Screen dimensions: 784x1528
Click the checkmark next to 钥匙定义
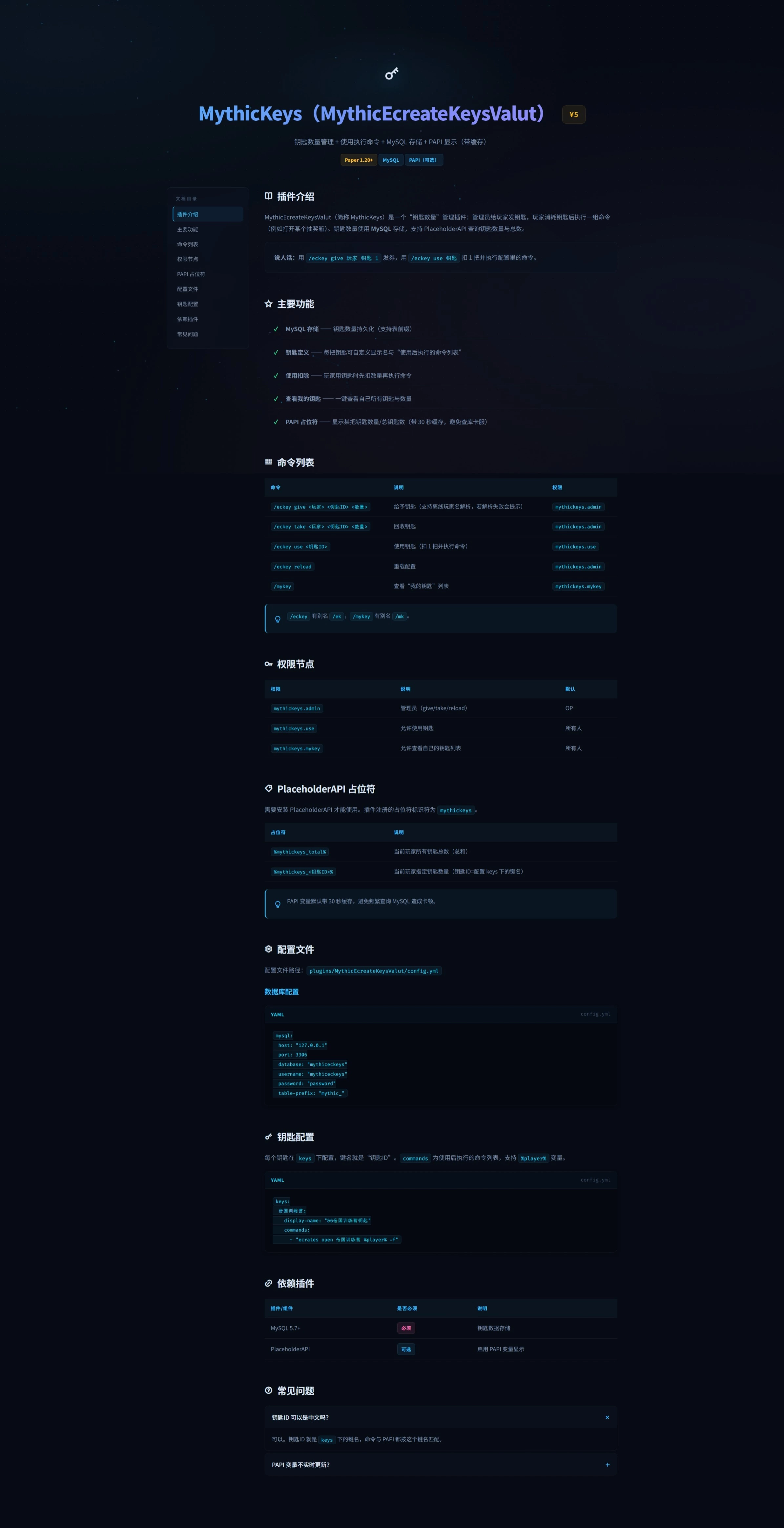(276, 352)
